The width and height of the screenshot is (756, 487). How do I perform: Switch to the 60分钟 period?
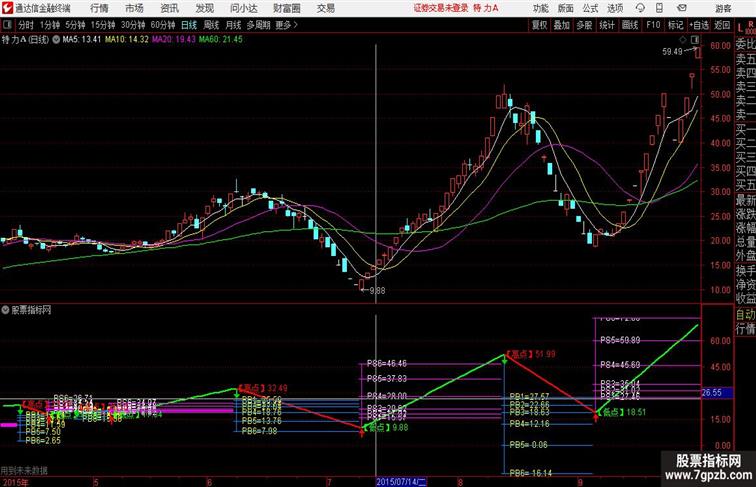click(x=162, y=25)
